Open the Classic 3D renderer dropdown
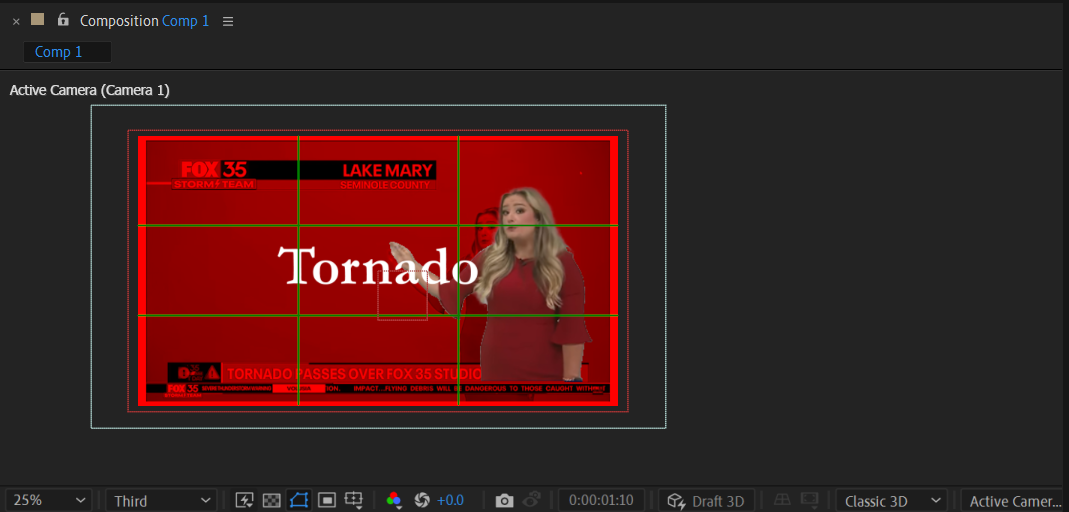The height and width of the screenshot is (512, 1069). 892,501
